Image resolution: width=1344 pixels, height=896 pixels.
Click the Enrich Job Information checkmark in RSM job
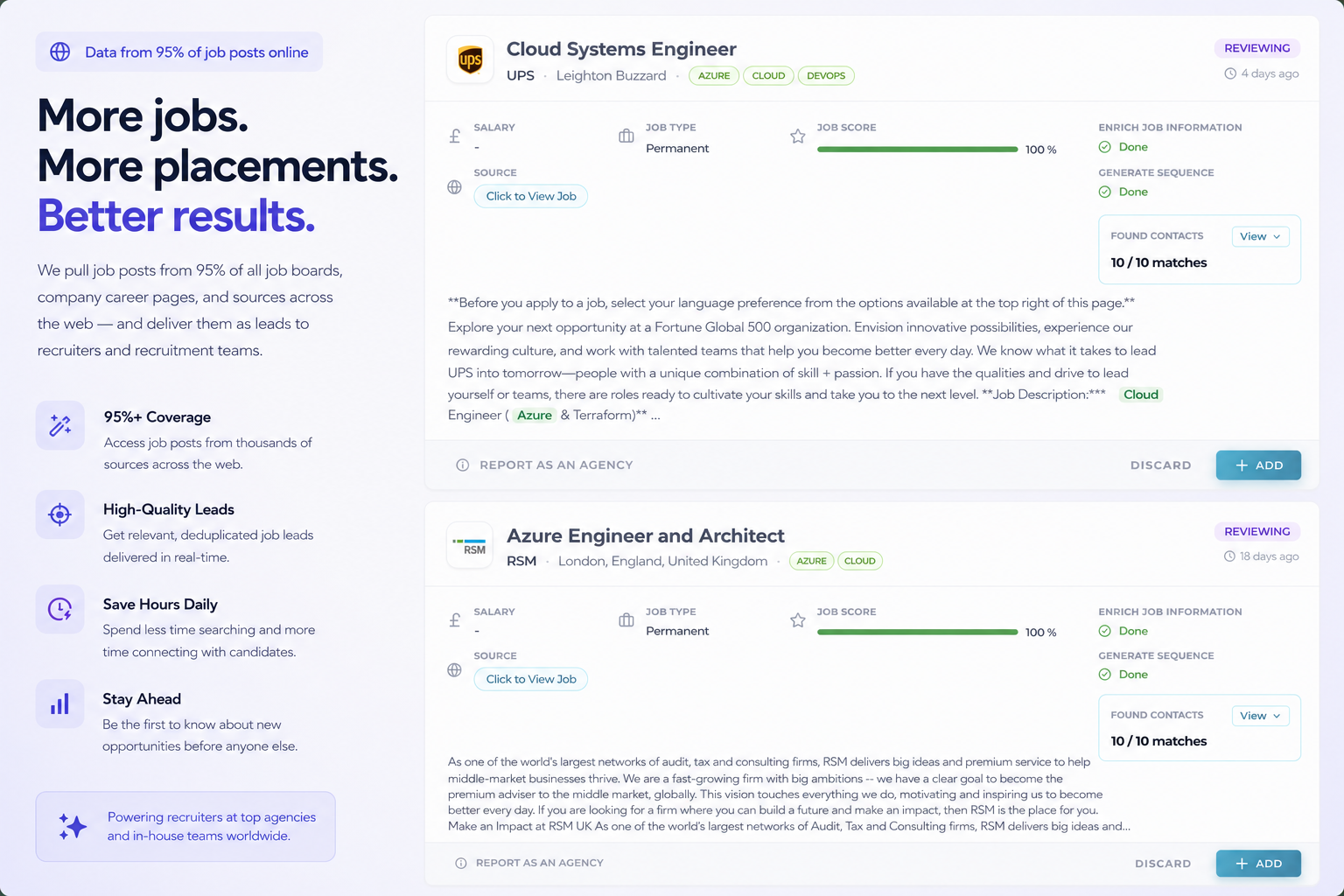coord(1105,631)
